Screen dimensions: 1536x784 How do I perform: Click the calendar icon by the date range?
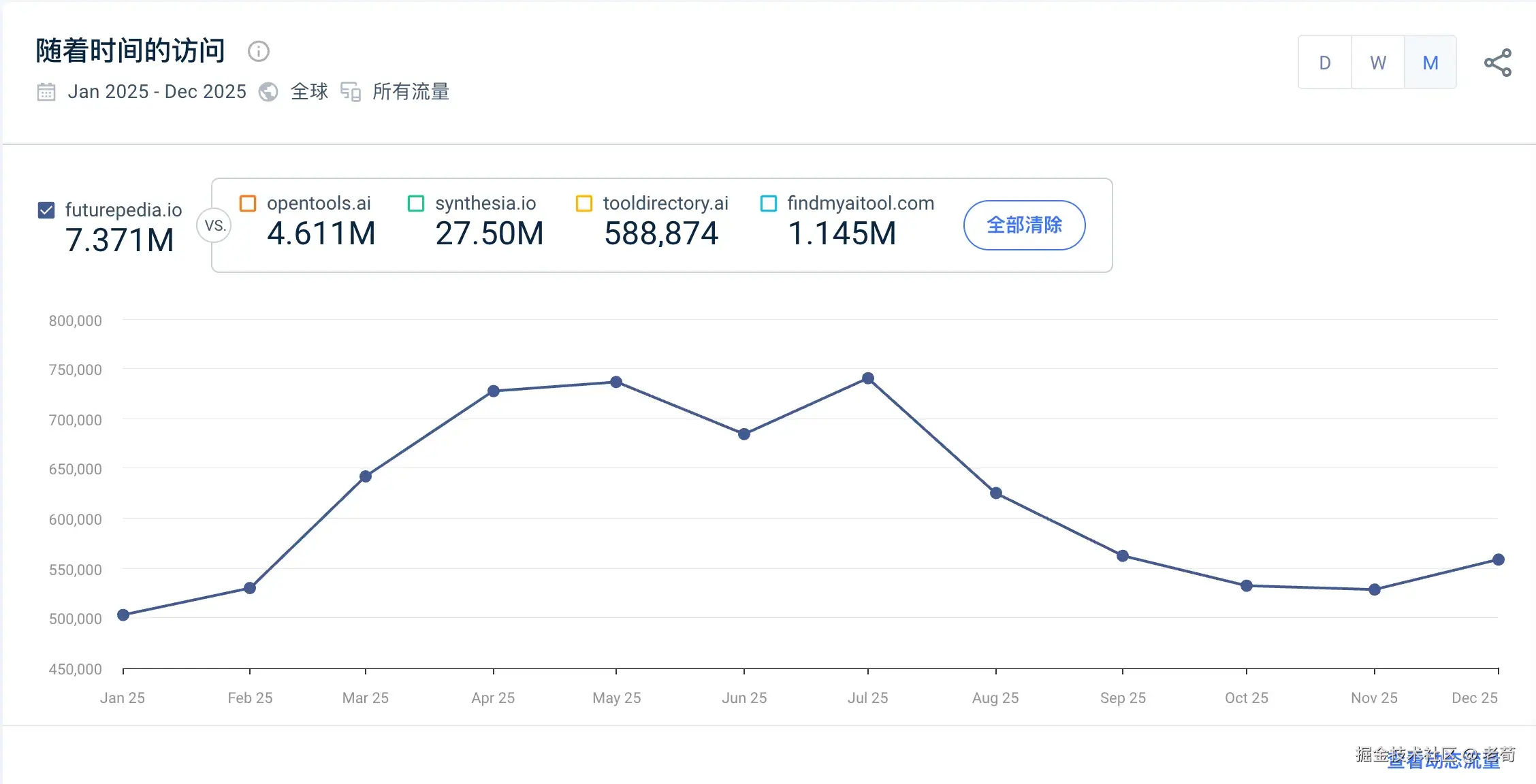pos(46,92)
